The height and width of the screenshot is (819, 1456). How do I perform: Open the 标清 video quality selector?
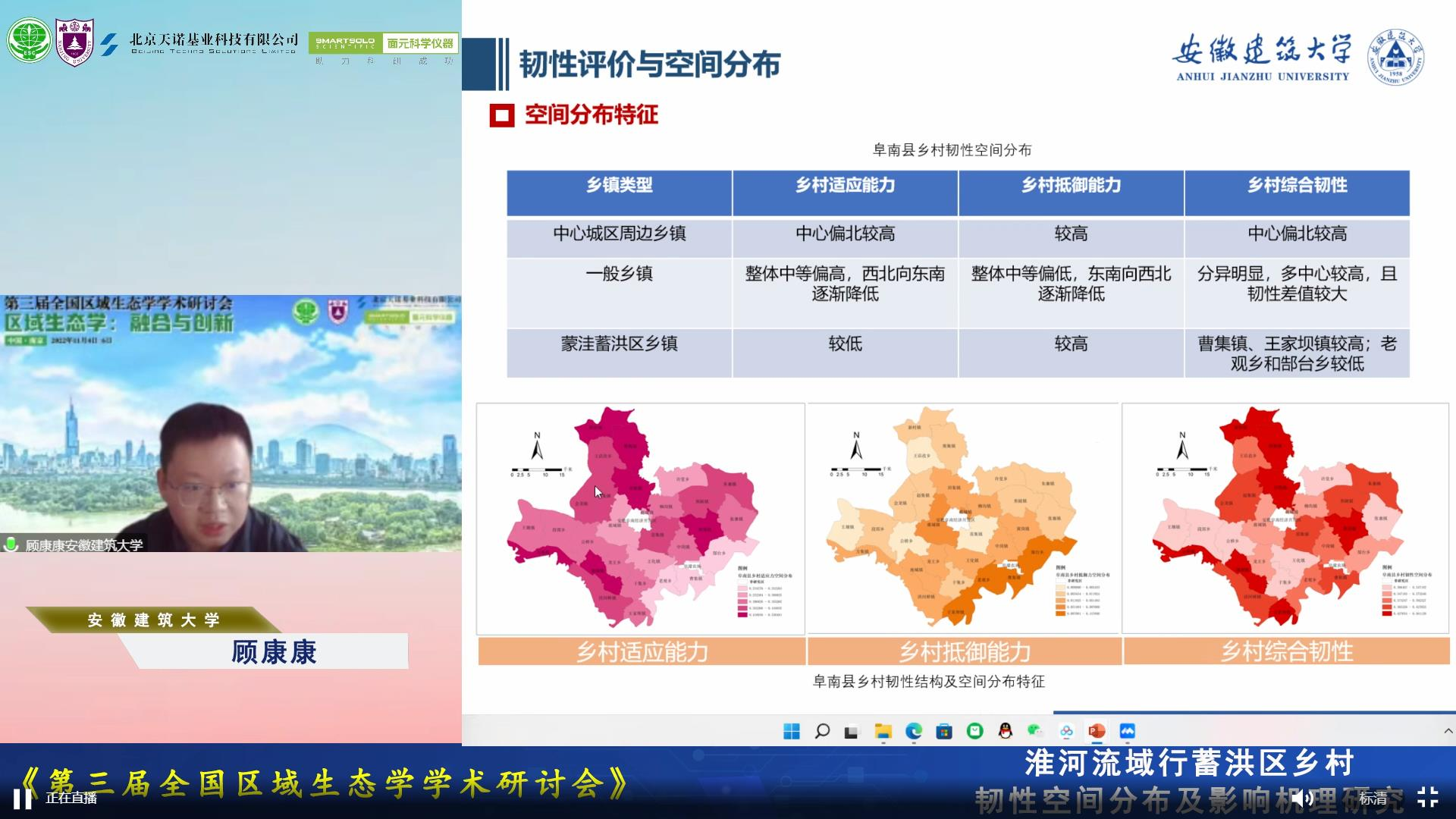pos(1373,798)
